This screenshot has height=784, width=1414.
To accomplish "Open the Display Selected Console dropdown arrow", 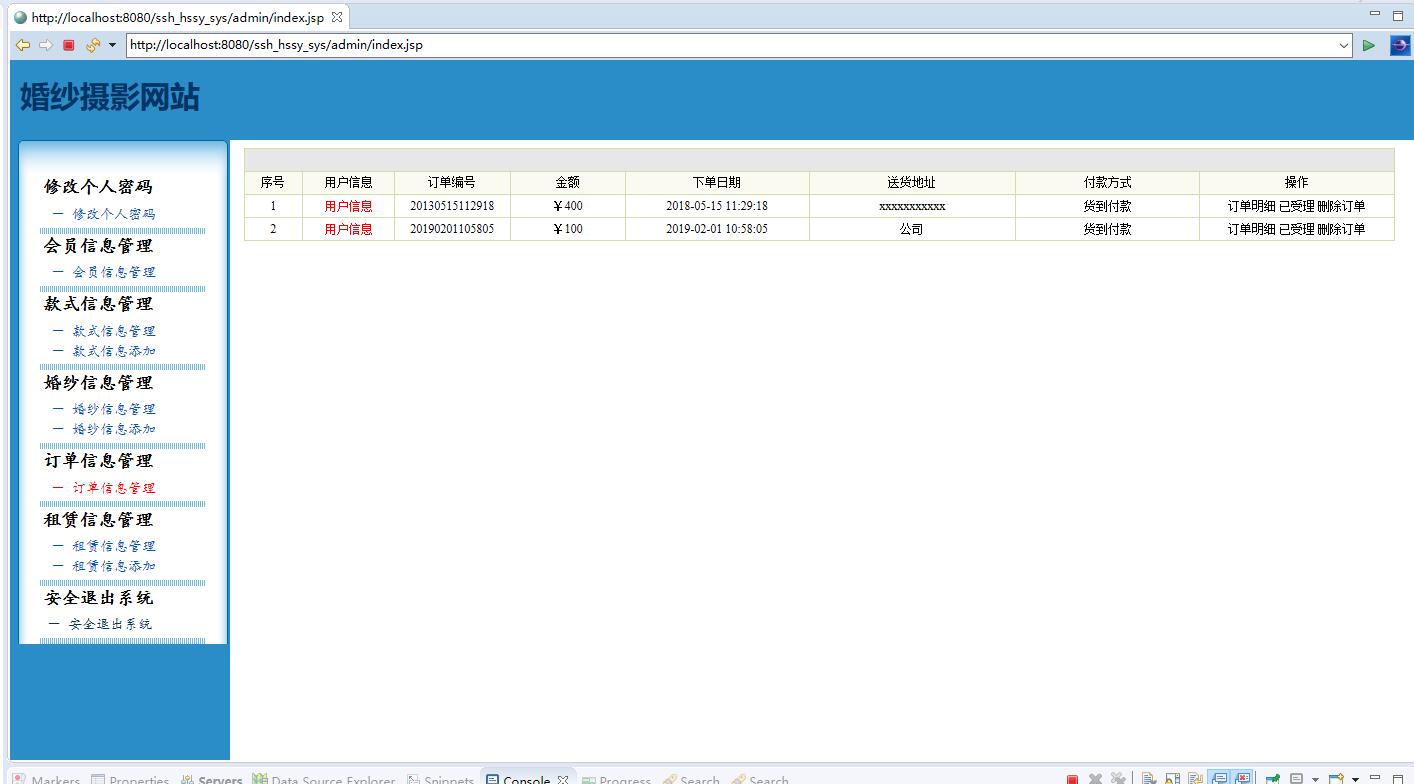I will [1316, 777].
